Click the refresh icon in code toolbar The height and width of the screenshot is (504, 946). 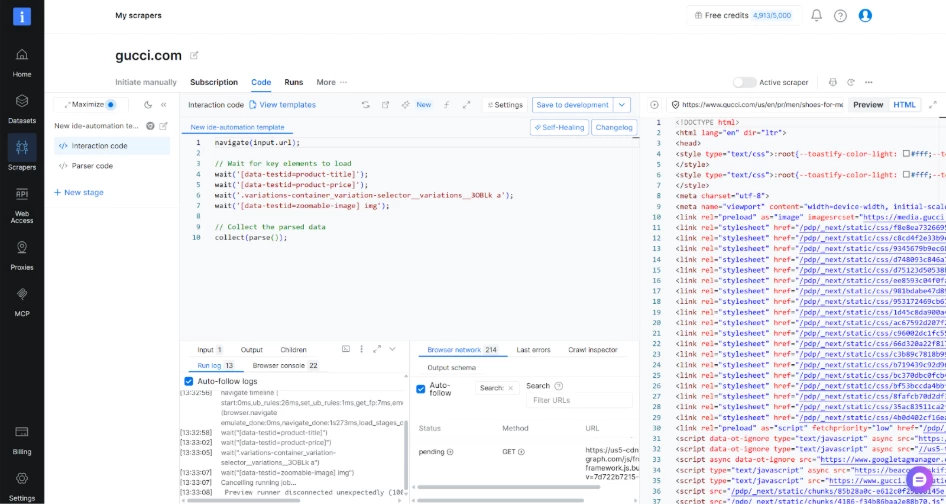click(x=366, y=104)
